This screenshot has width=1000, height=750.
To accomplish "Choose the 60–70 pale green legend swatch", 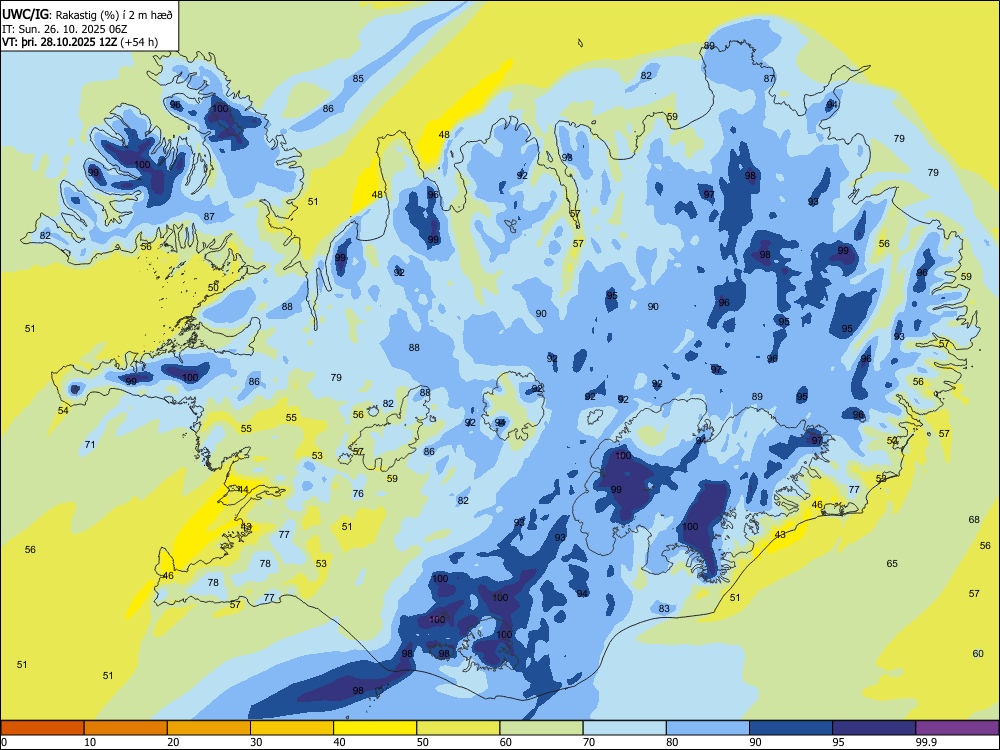I will [541, 728].
